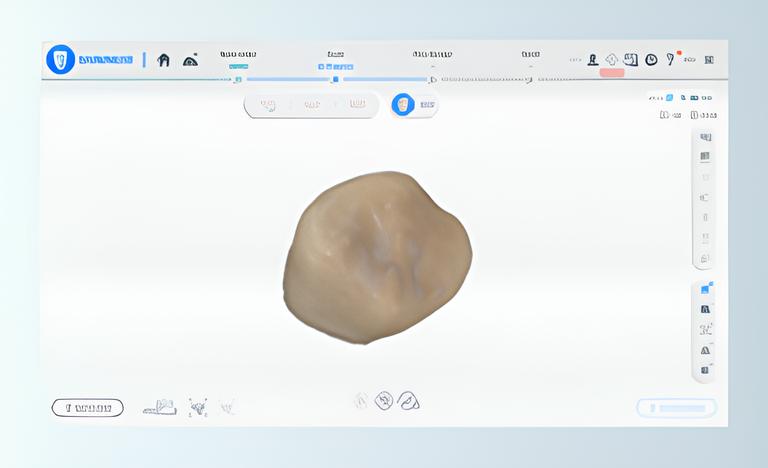Click the bottom icon in the lower right toolbar

(705, 370)
